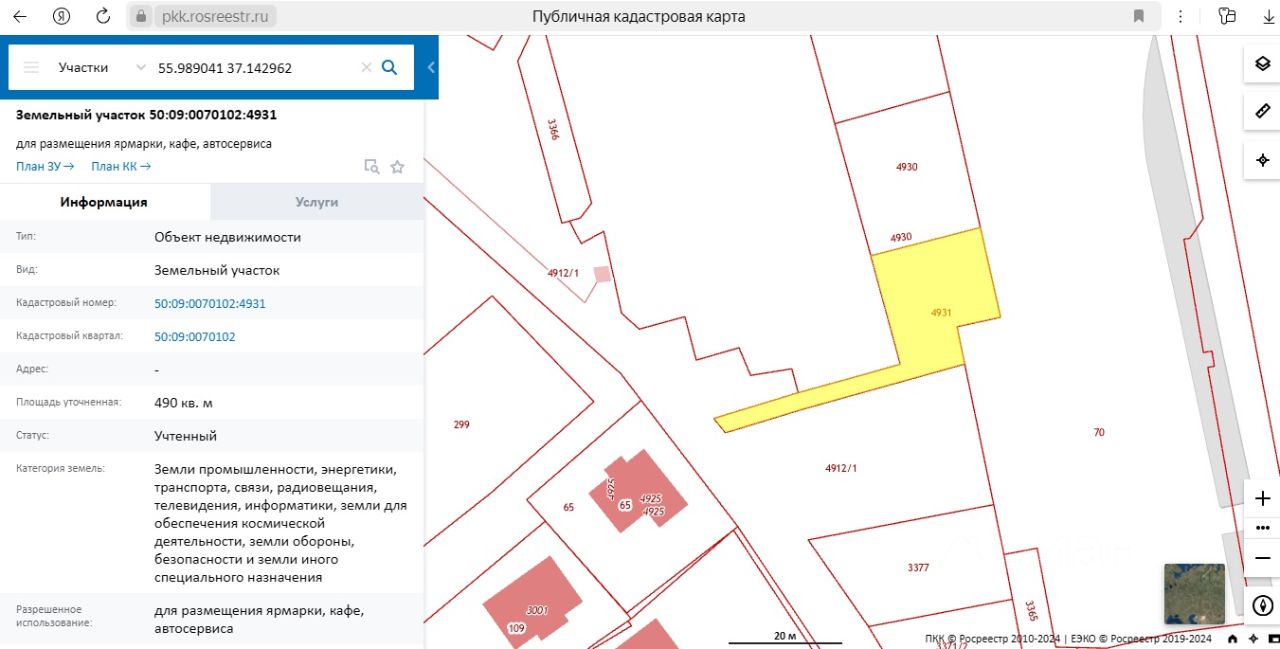Bookmark this page in the address bar
The image size is (1280, 649).
[x=1138, y=16]
